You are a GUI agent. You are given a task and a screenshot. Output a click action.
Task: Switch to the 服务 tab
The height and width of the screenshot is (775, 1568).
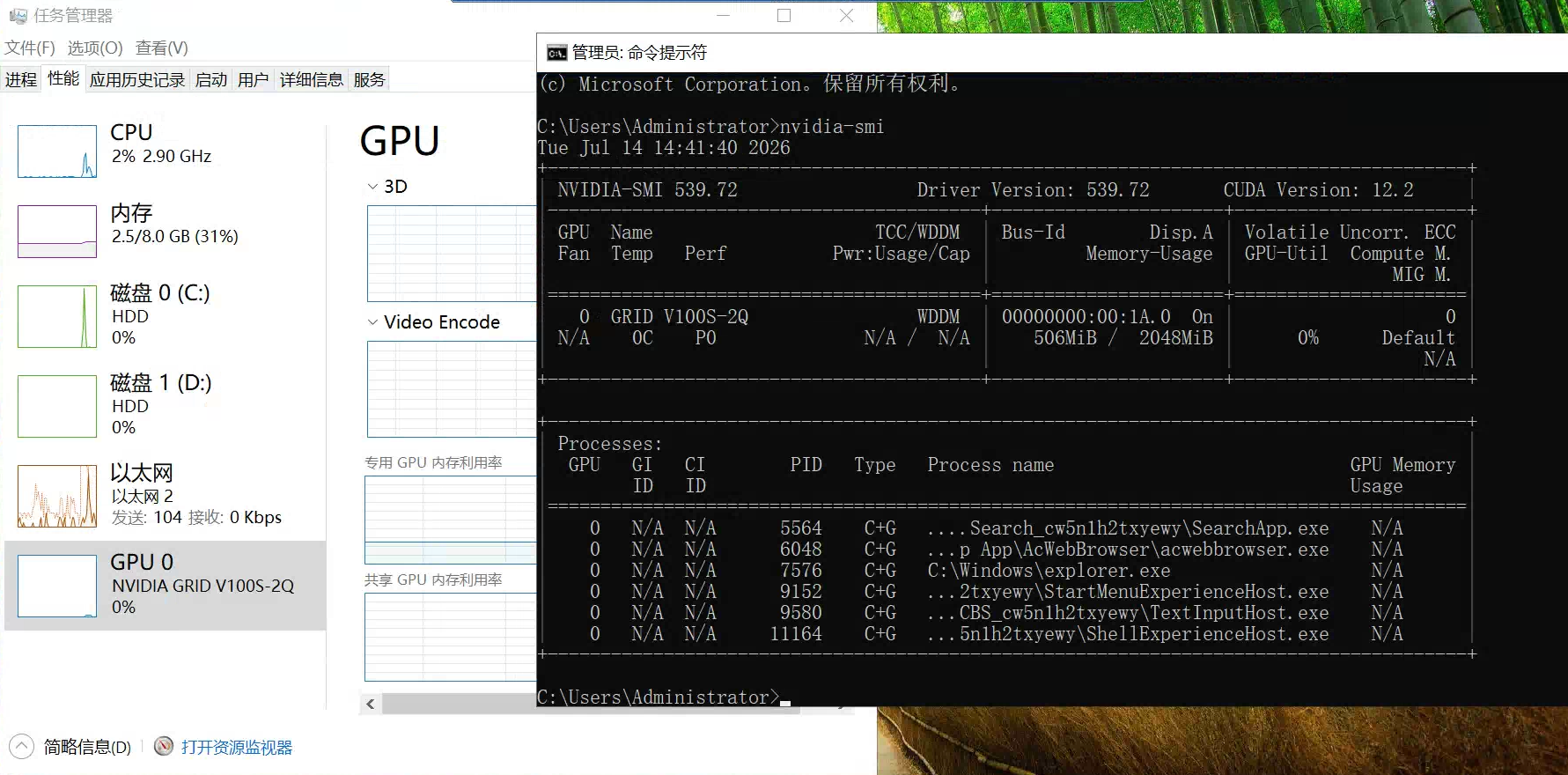370,80
